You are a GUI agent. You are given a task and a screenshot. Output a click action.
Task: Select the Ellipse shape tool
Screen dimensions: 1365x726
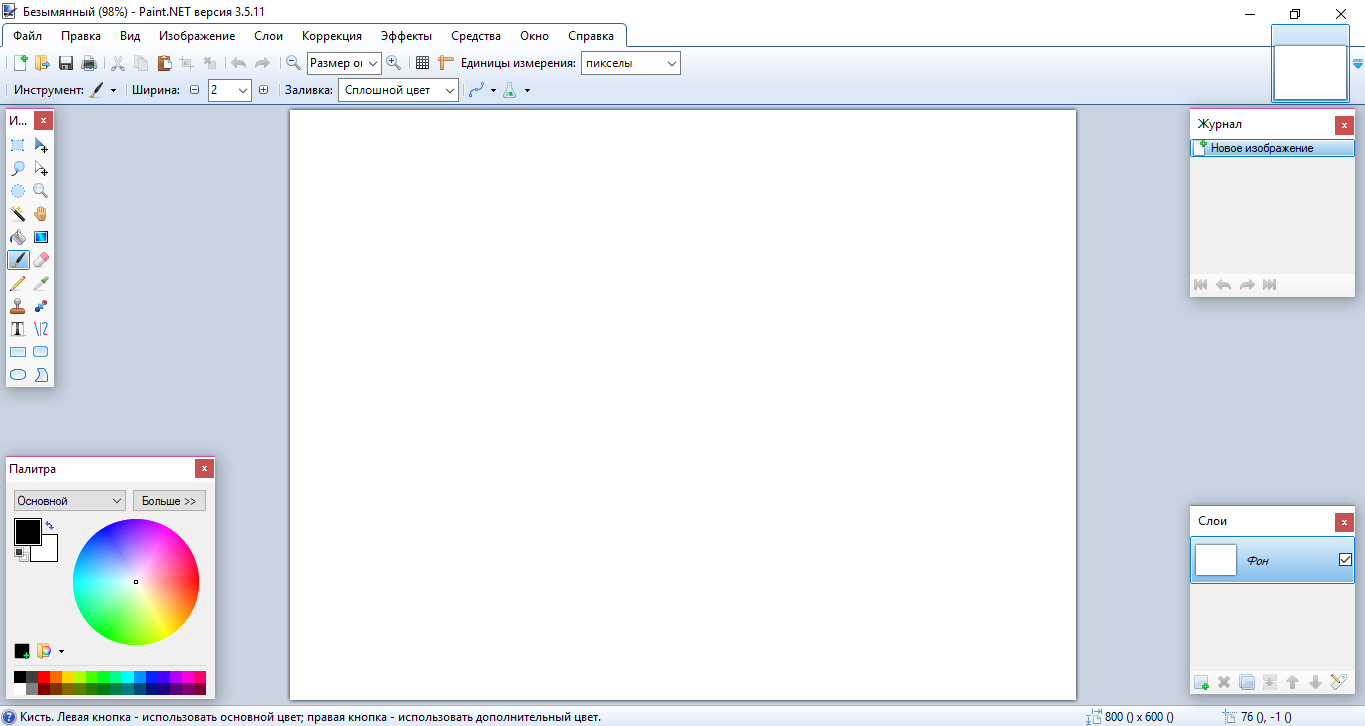18,375
